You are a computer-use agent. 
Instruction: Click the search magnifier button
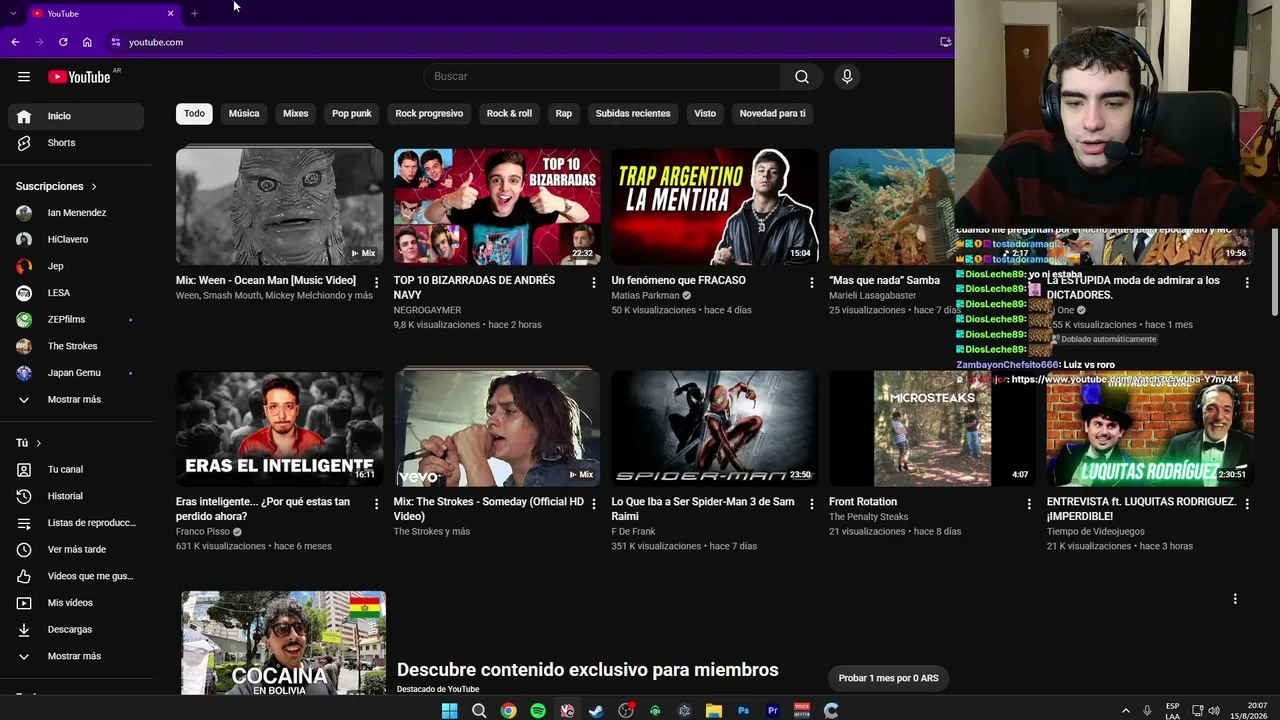802,77
